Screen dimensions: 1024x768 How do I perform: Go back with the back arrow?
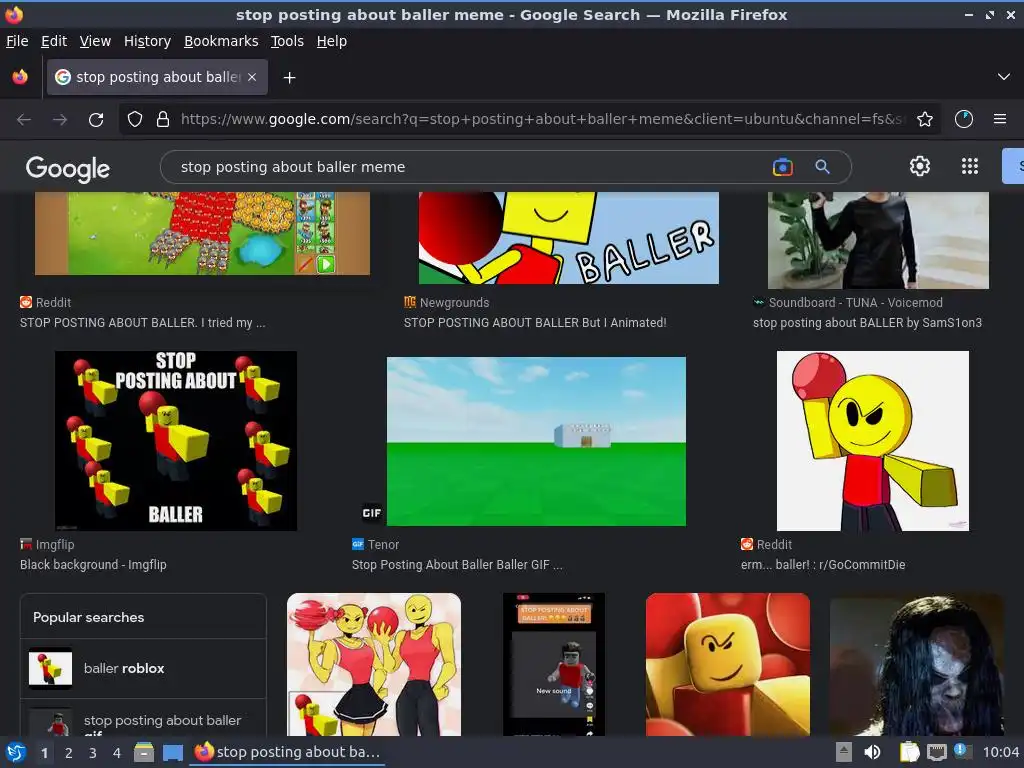point(24,120)
